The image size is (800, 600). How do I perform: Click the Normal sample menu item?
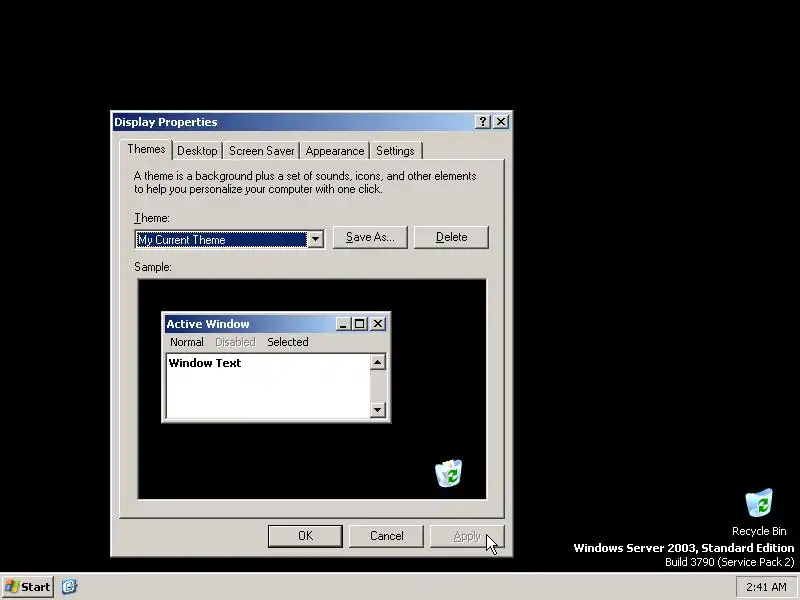pyautogui.click(x=187, y=342)
